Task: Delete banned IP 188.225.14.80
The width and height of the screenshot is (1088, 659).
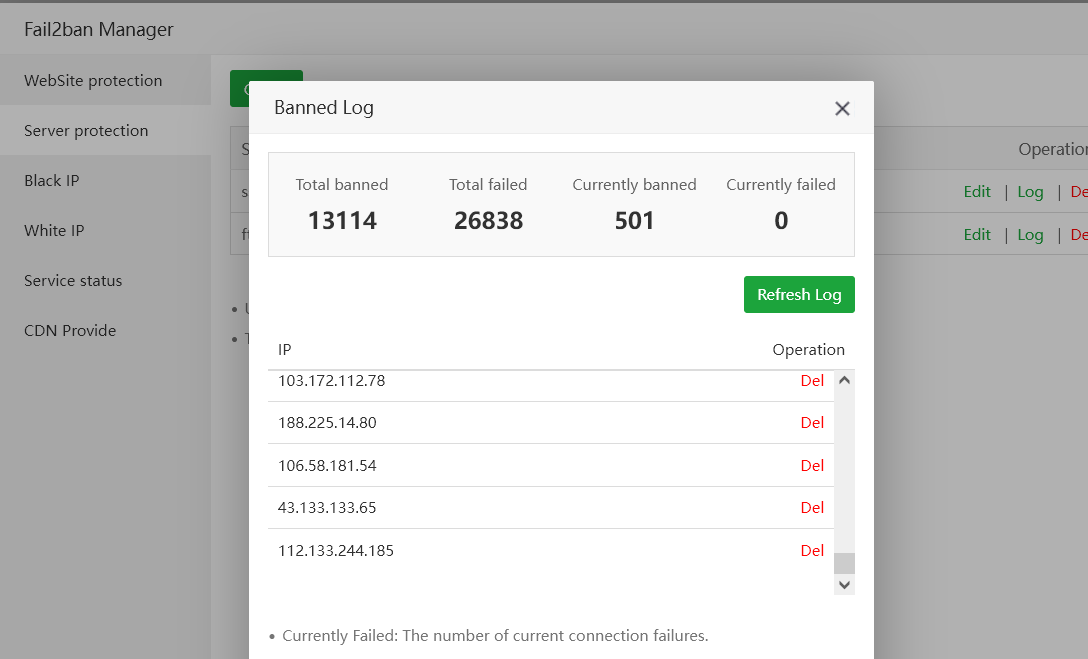Action: point(812,423)
